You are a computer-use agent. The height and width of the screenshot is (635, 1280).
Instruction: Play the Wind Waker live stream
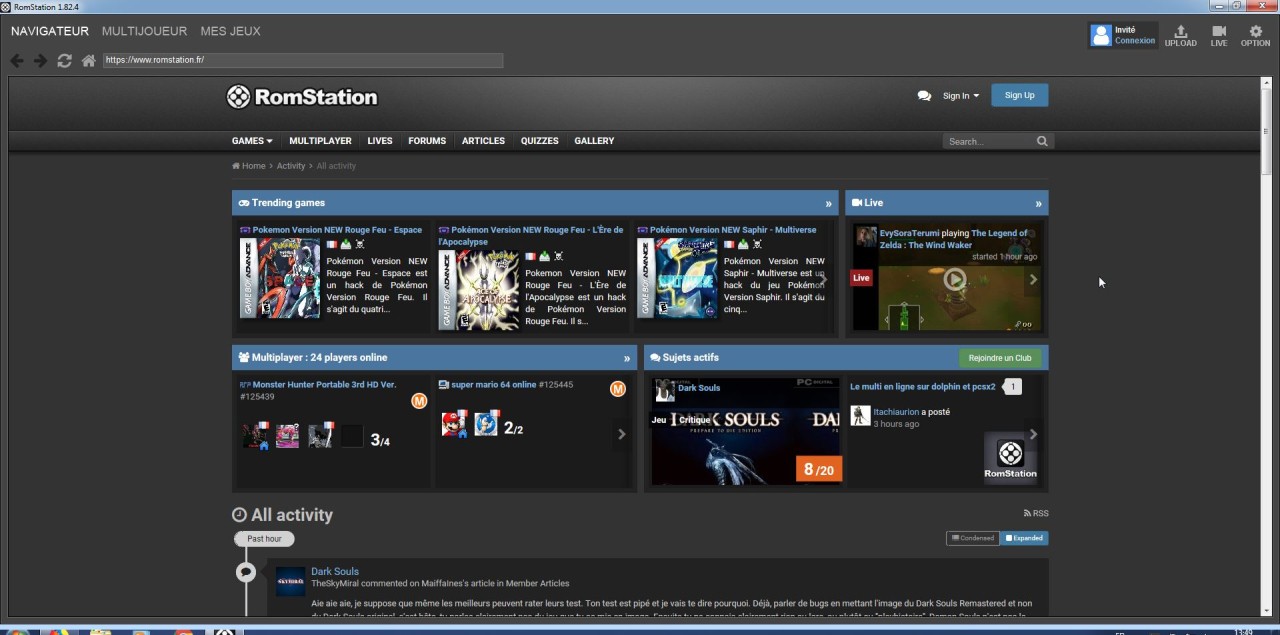pos(955,280)
